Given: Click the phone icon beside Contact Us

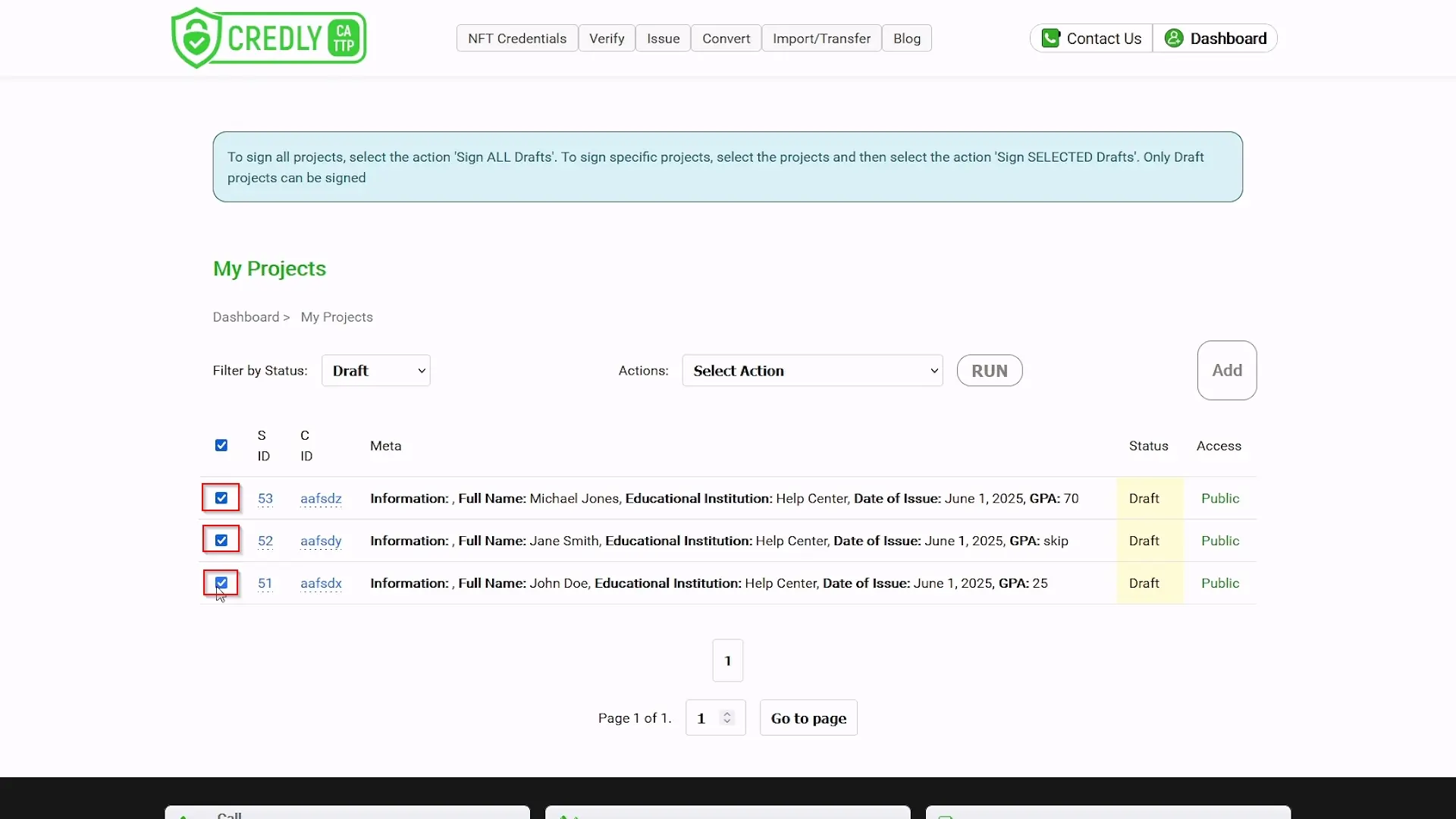Looking at the screenshot, I should pos(1050,38).
